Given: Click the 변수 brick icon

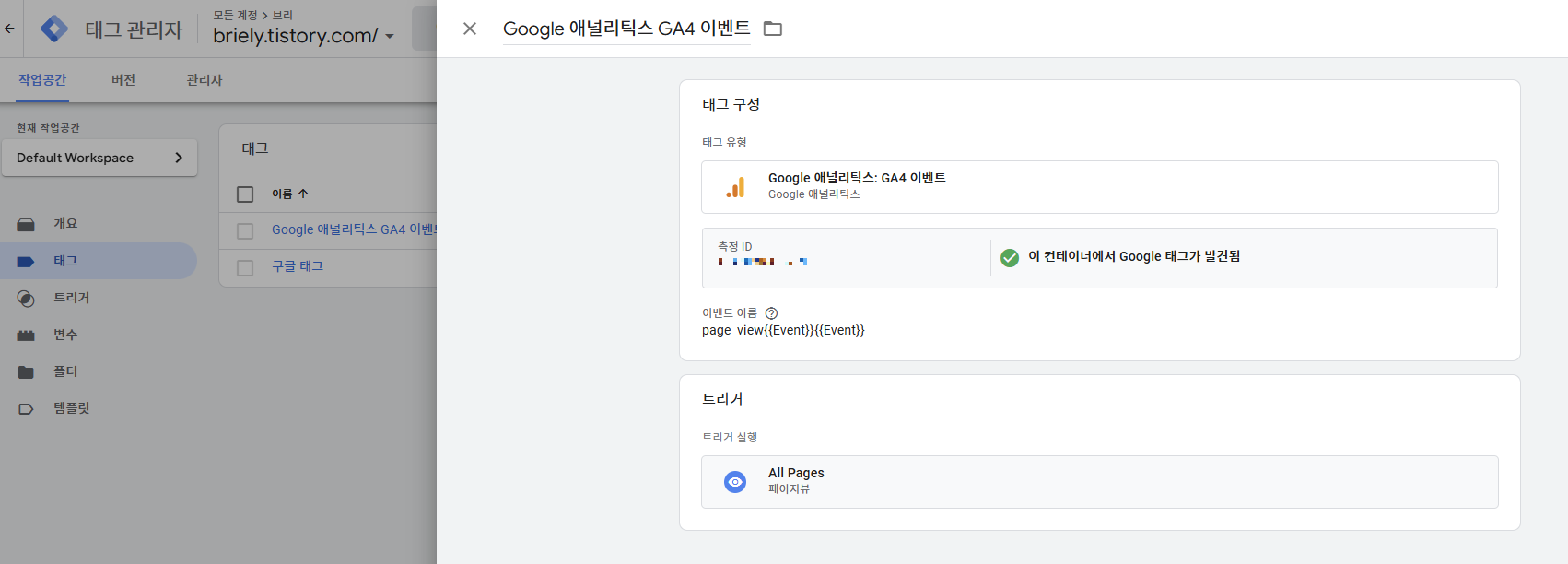Looking at the screenshot, I should coord(26,335).
